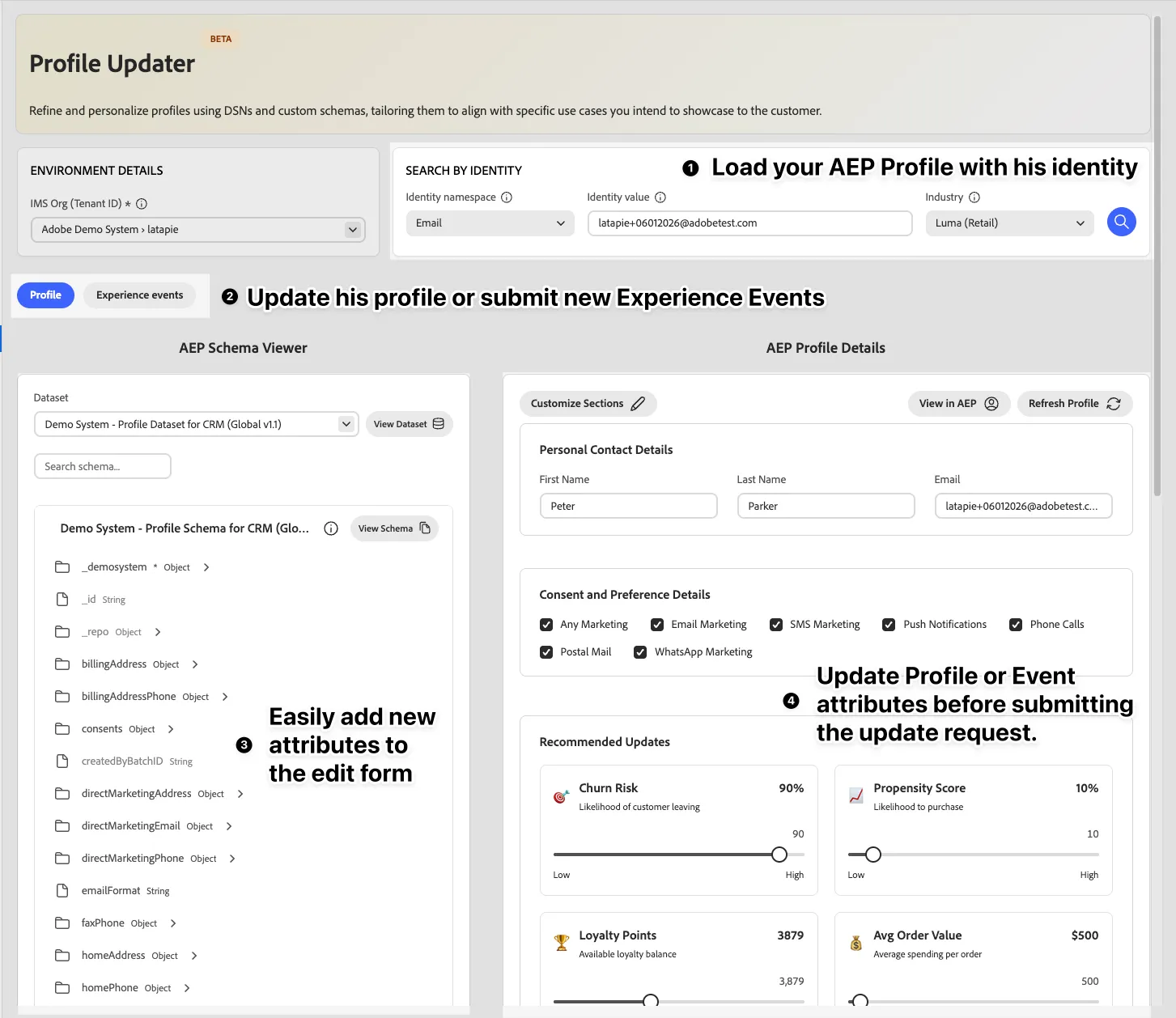Click the Search schema input field

click(103, 466)
